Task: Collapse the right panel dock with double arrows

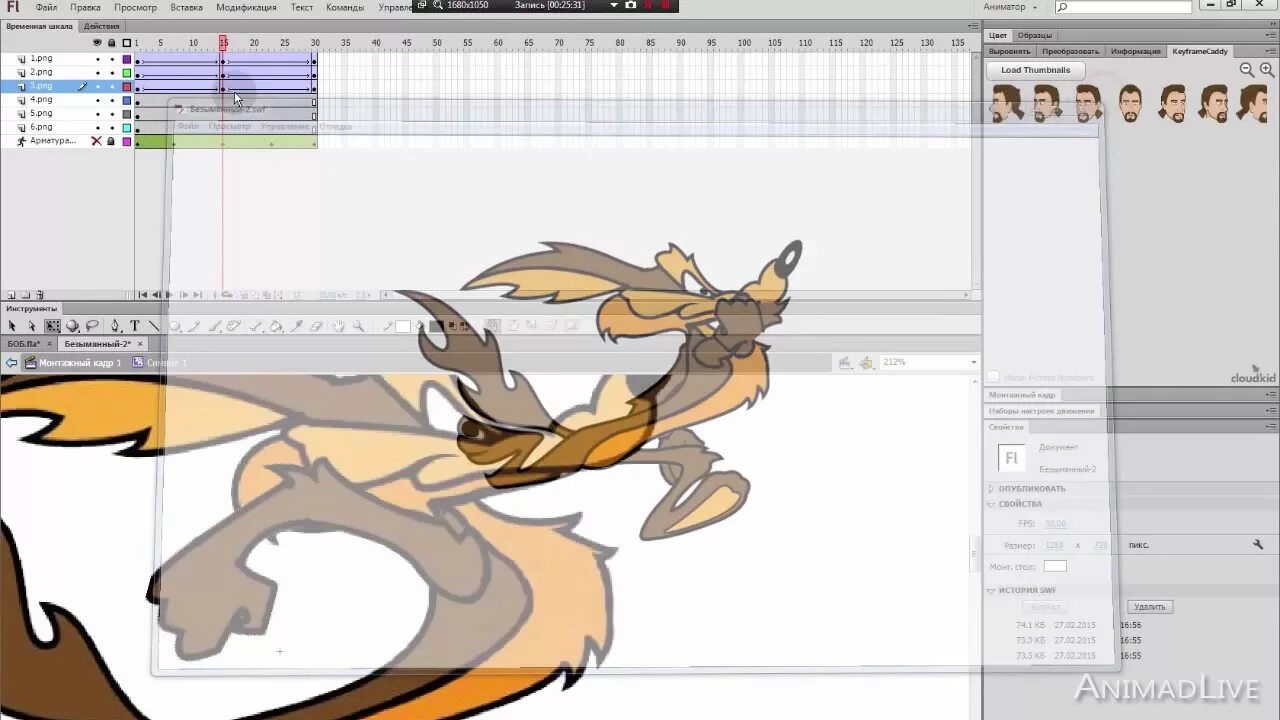Action: click(1271, 25)
